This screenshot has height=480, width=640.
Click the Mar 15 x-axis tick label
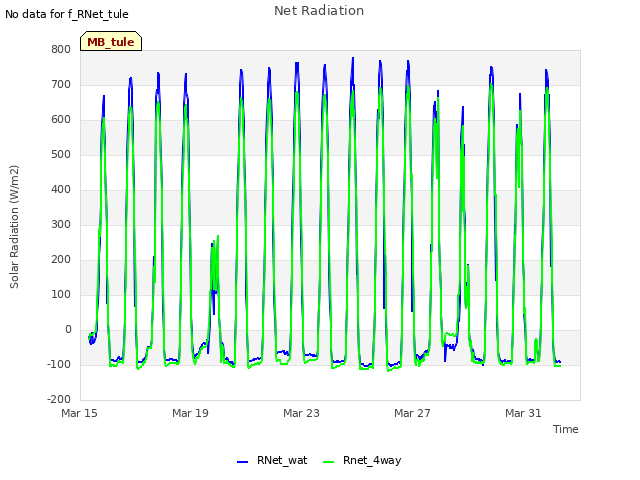tap(79, 413)
